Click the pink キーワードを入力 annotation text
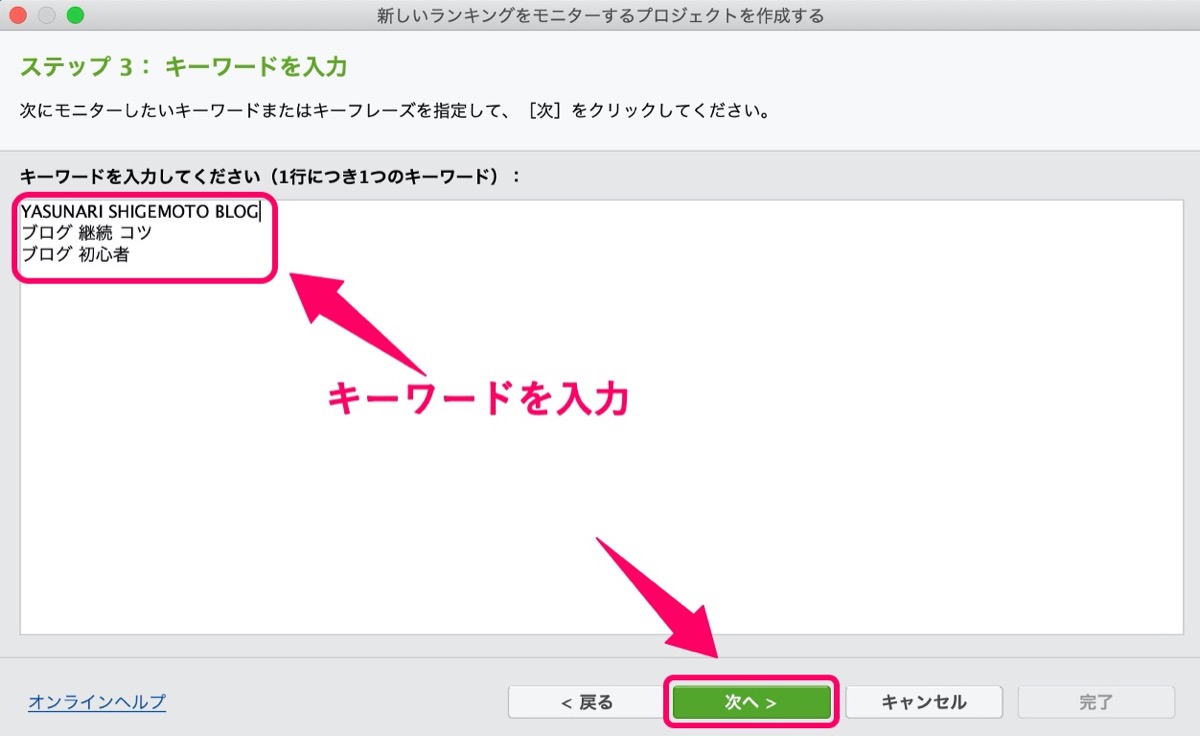This screenshot has width=1200, height=736. pos(479,399)
